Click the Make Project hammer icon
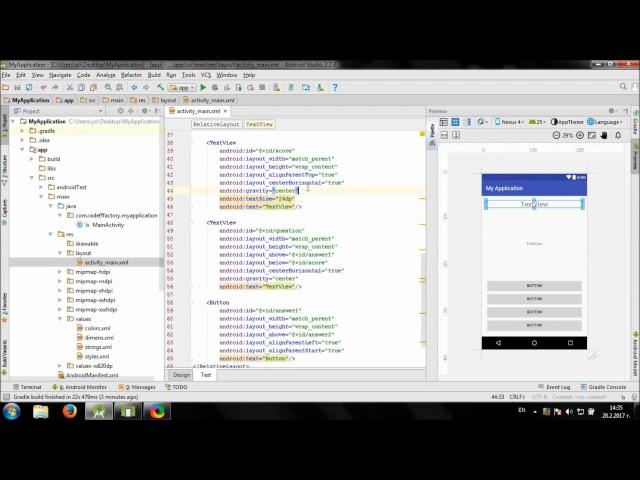The image size is (640, 480). (160, 87)
